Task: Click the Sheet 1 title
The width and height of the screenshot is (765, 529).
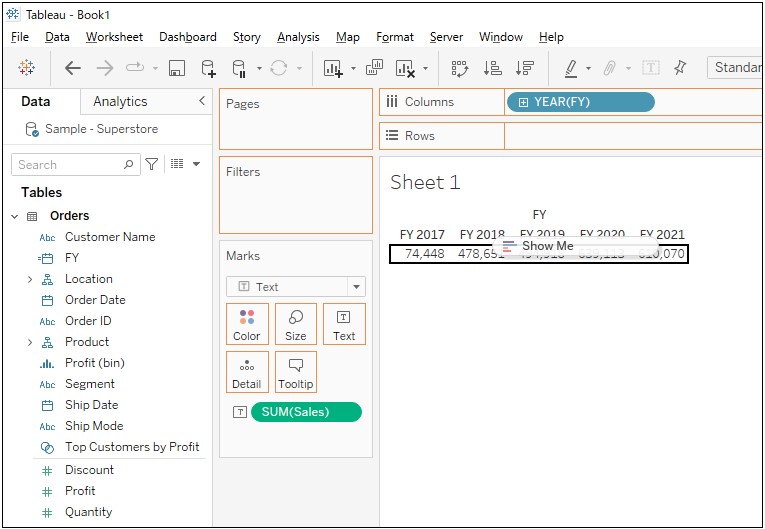Action: pos(425,182)
